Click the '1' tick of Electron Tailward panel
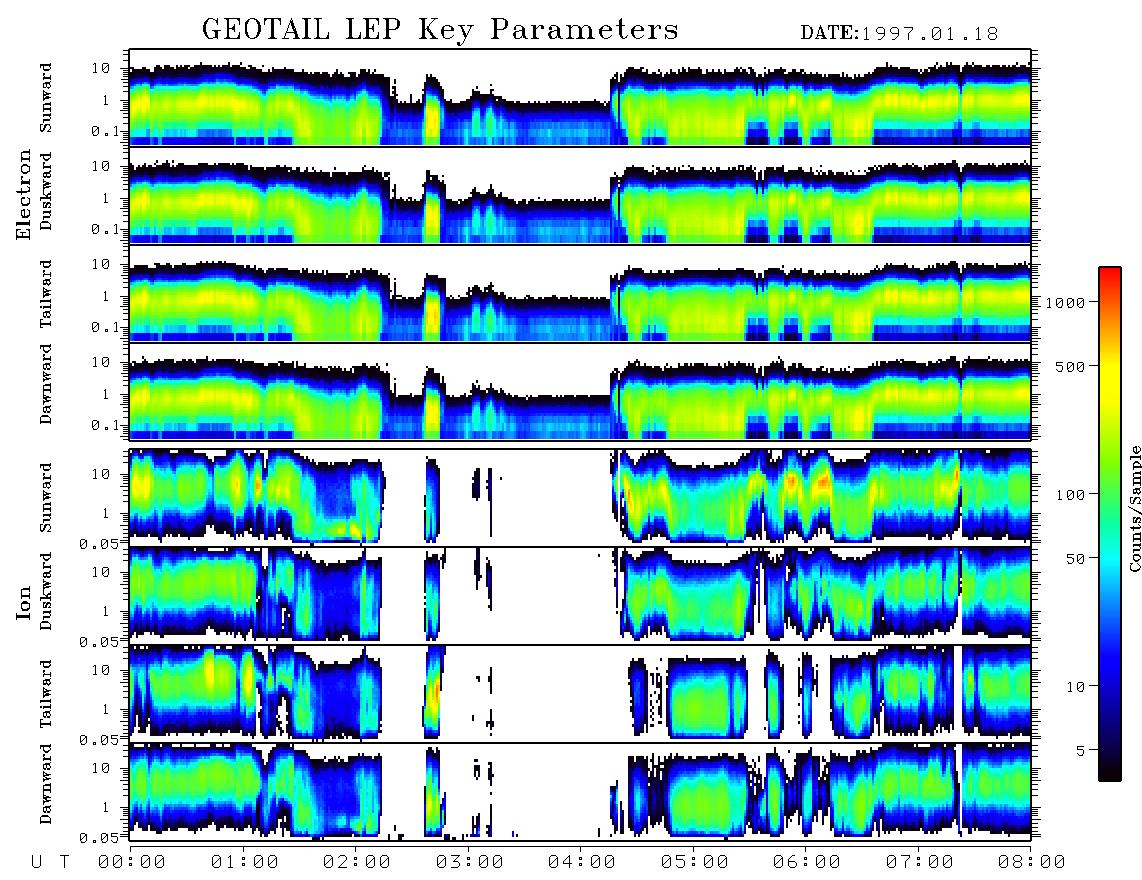This screenshot has height=880, width=1142. pos(106,296)
